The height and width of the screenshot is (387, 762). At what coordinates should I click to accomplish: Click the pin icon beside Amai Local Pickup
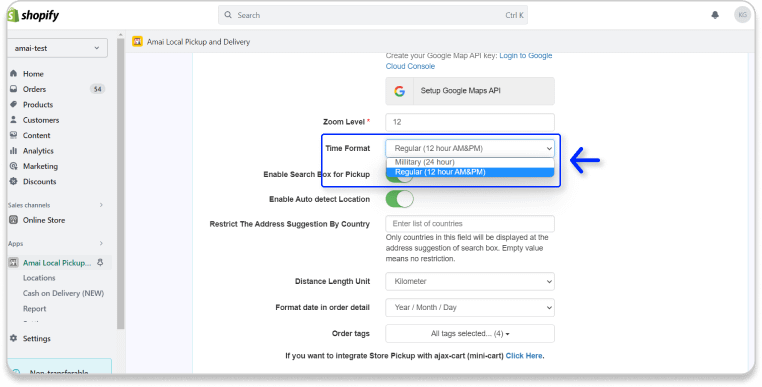coord(100,263)
